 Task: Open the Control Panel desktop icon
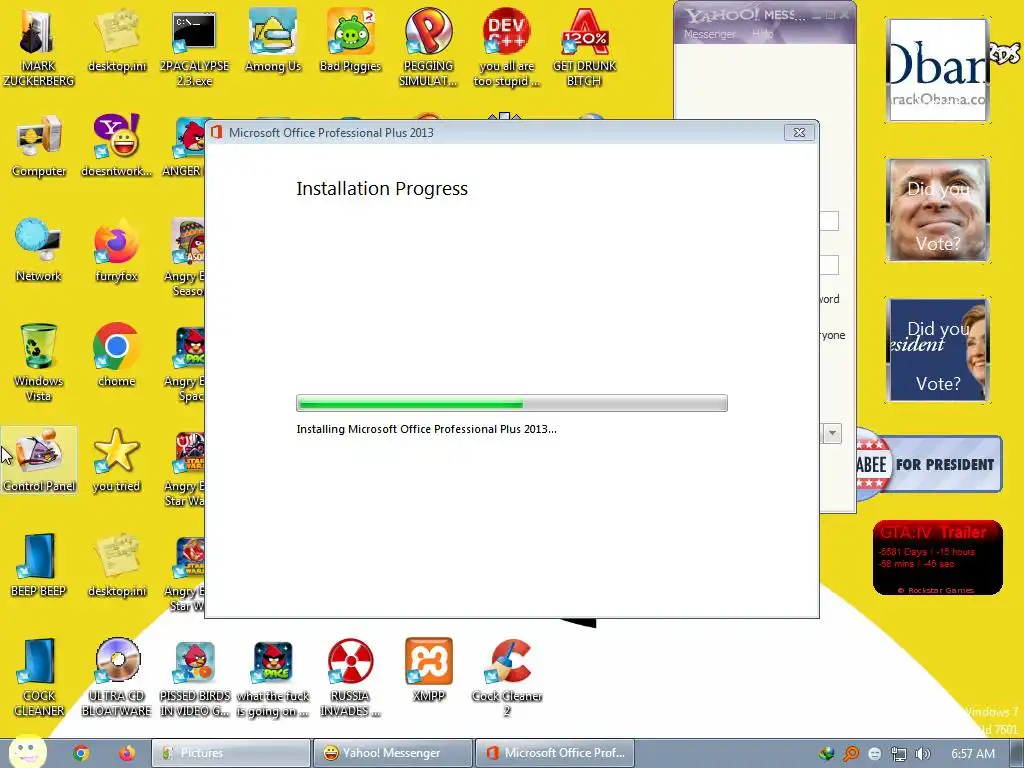point(39,460)
